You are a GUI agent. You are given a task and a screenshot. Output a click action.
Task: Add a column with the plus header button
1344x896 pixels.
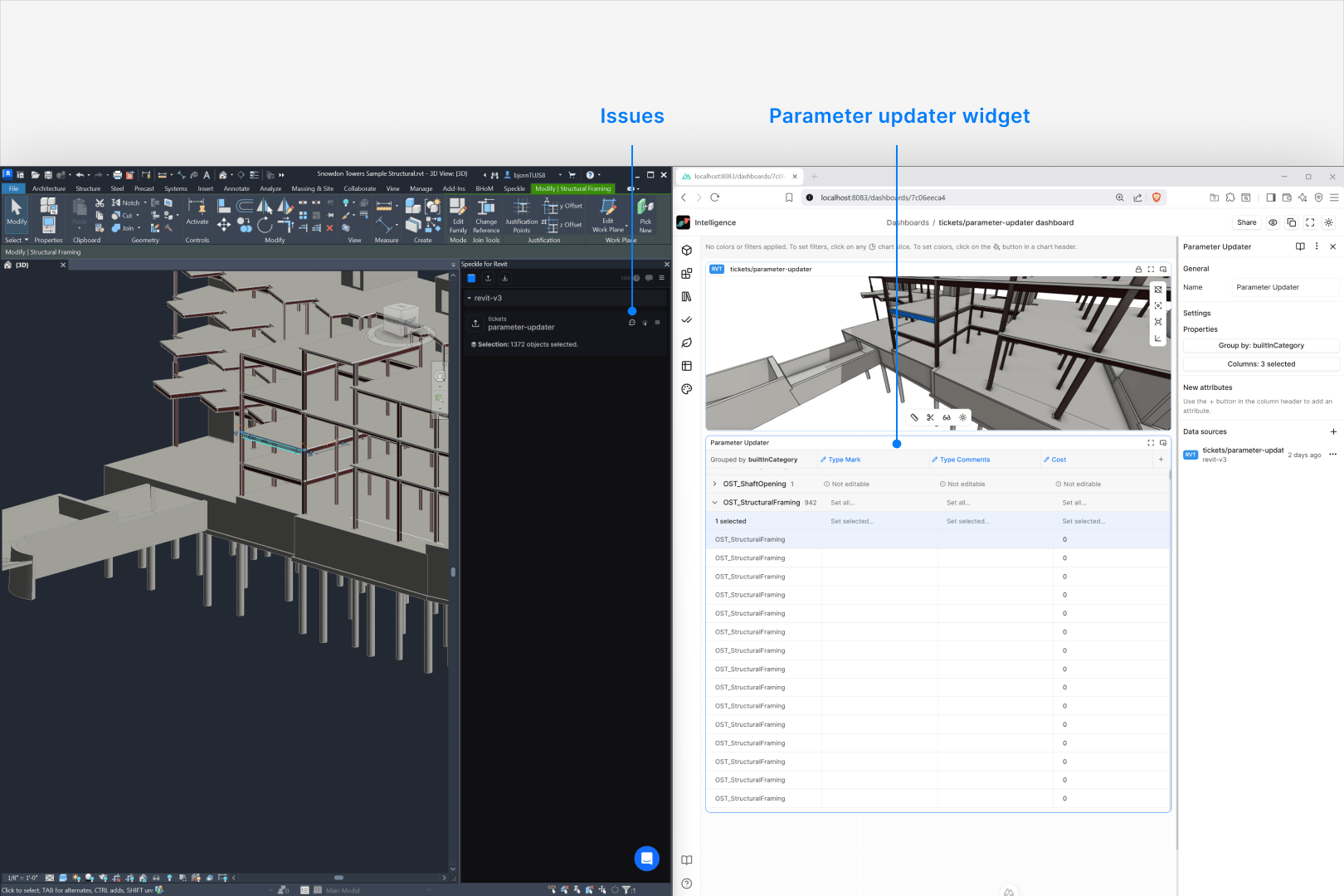[1161, 460]
